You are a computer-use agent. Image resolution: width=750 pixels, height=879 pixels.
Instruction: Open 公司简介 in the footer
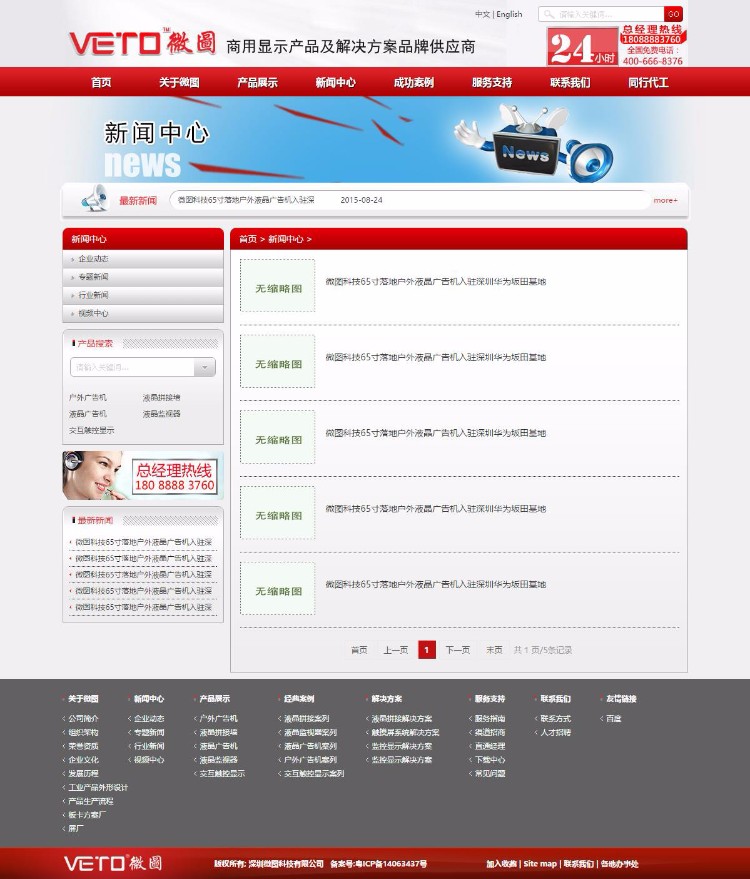[84, 719]
